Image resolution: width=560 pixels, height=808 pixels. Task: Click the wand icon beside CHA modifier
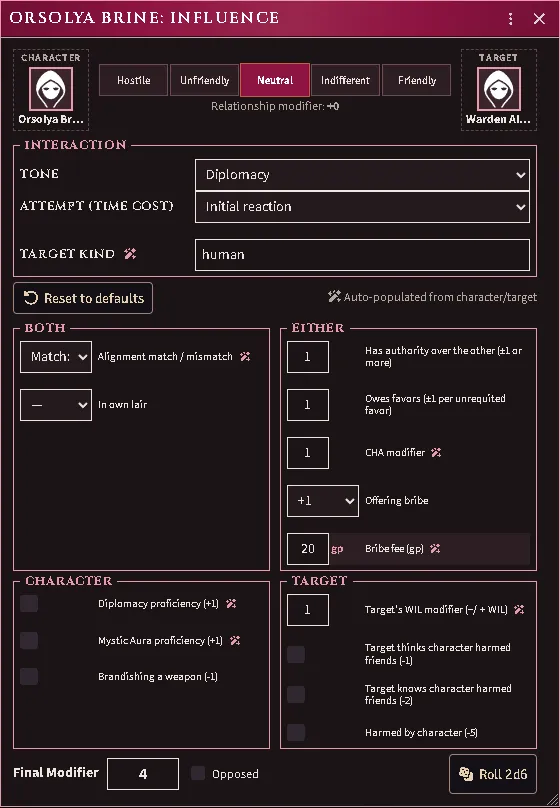tap(436, 452)
